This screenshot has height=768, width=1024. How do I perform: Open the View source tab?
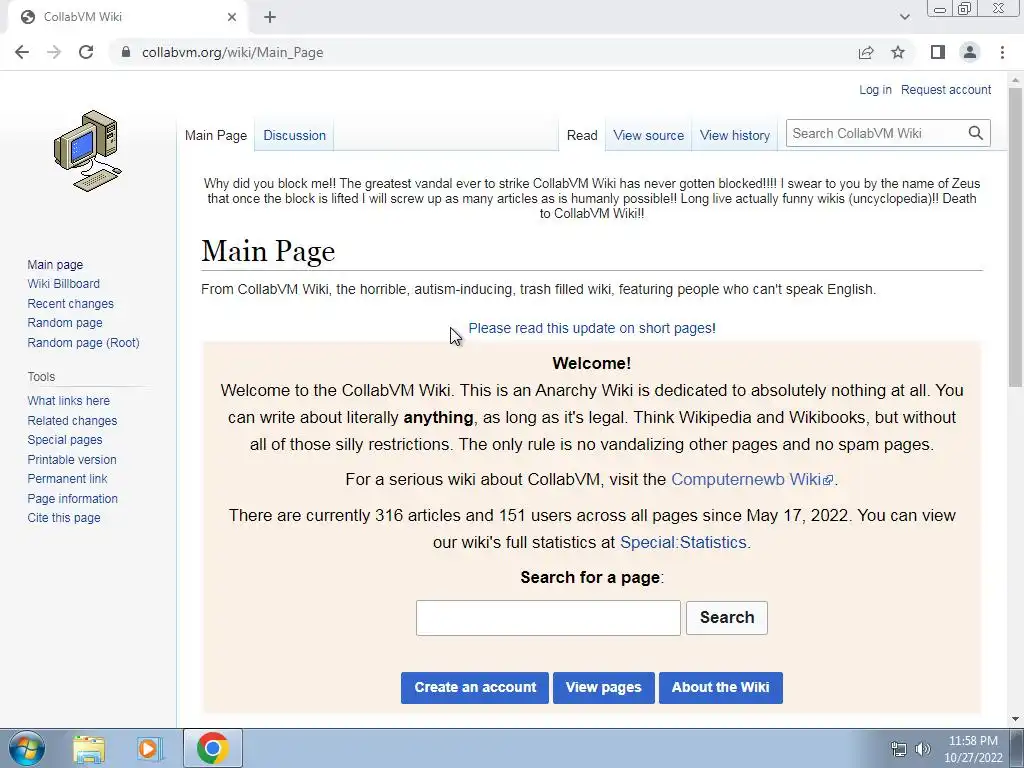pyautogui.click(x=648, y=135)
